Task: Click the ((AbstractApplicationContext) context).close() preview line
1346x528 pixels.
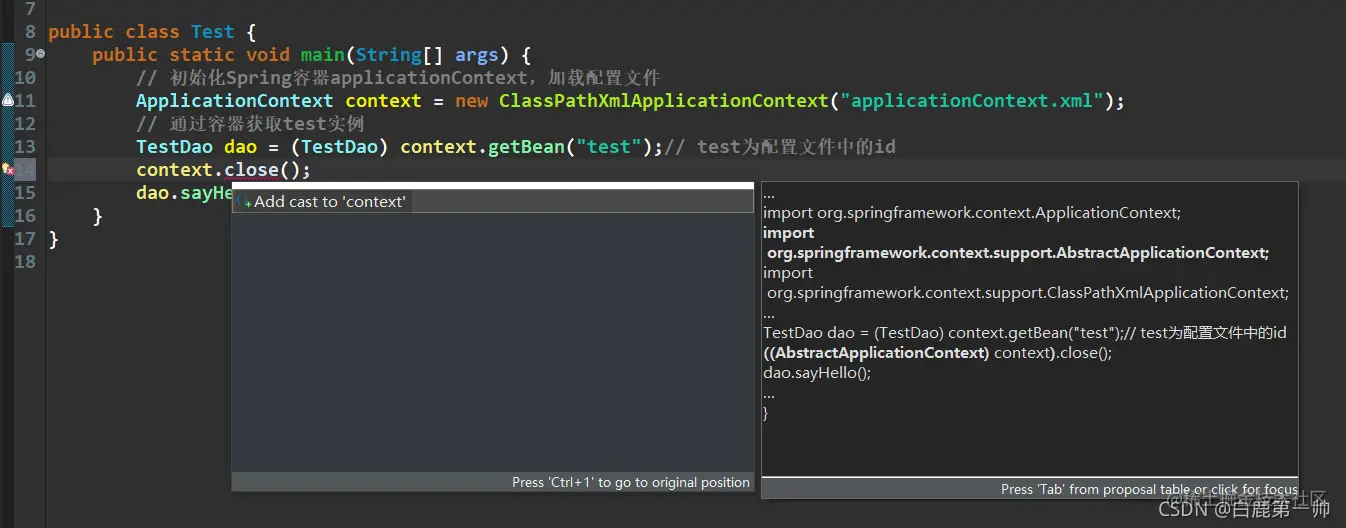Action: 938,353
